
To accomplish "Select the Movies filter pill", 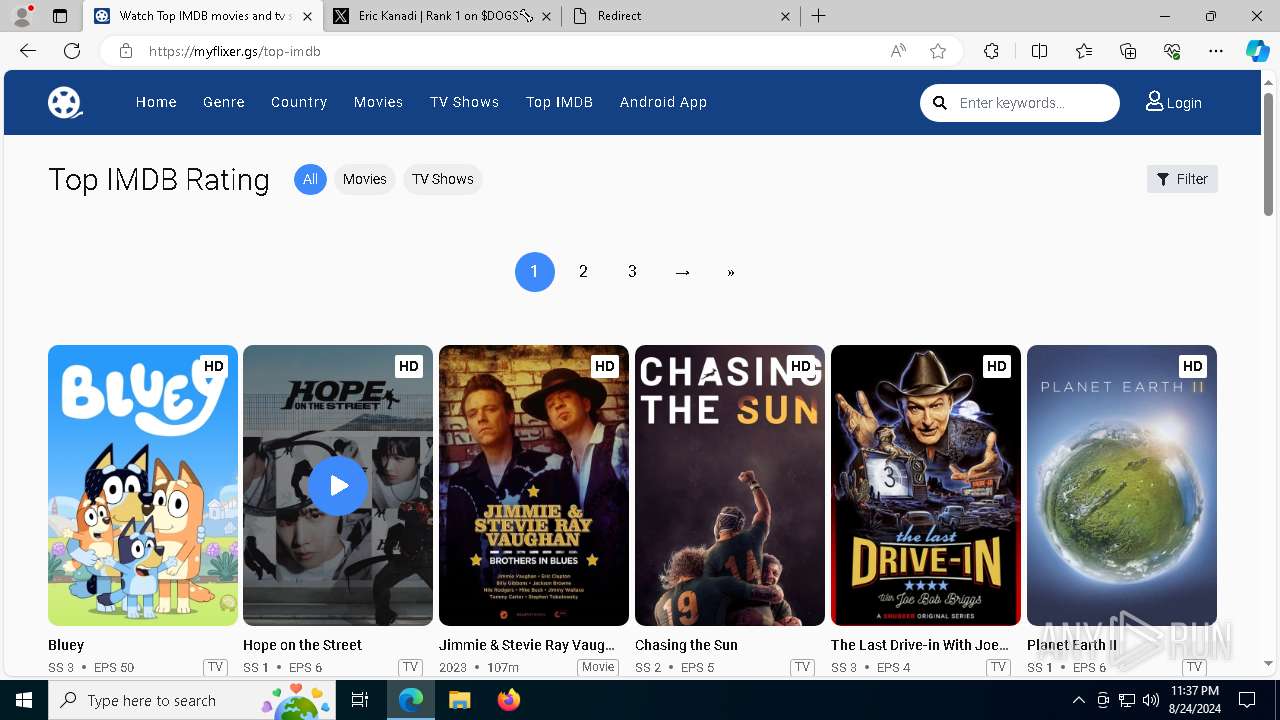I will (364, 179).
